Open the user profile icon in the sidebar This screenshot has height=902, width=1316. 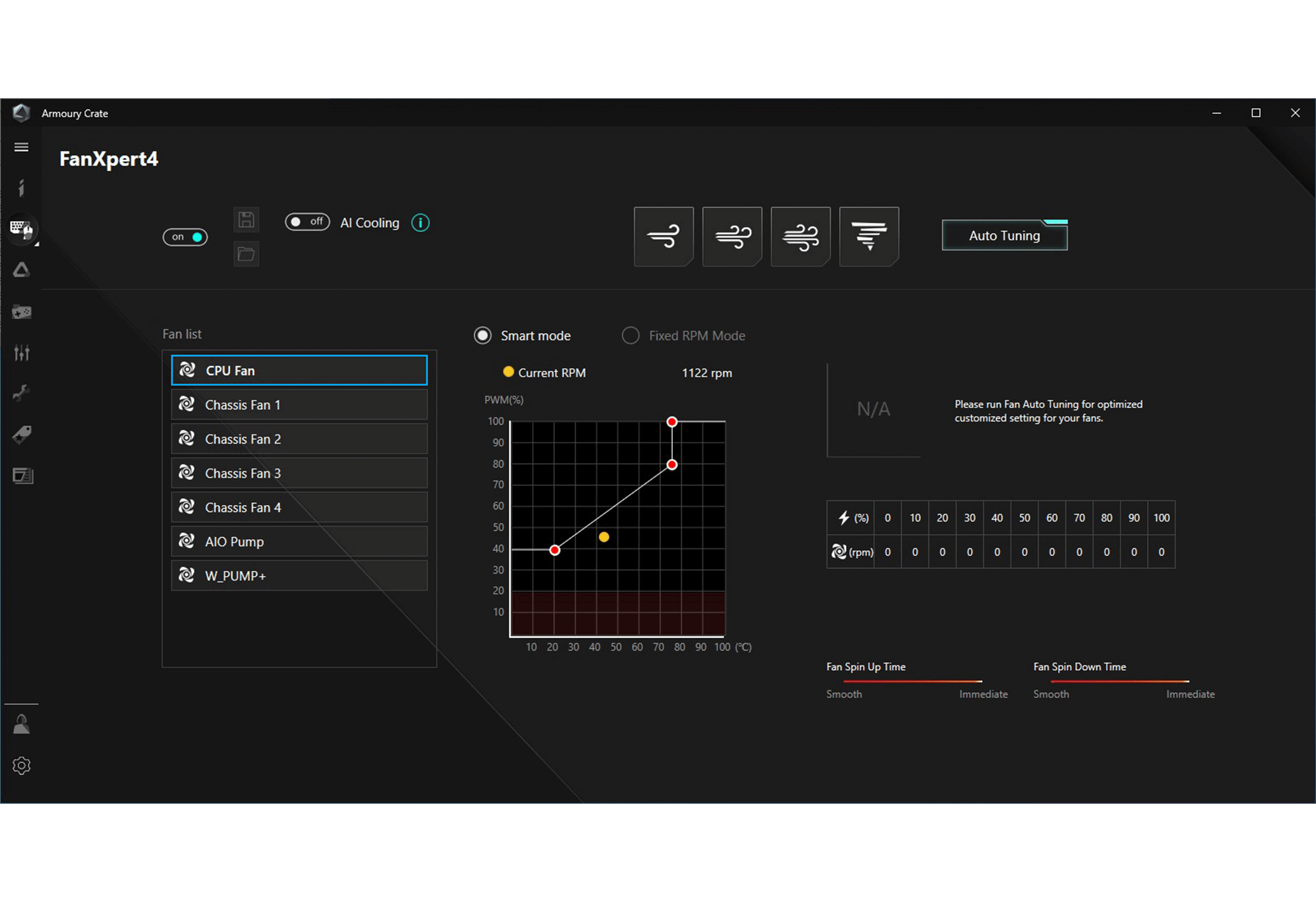22,724
